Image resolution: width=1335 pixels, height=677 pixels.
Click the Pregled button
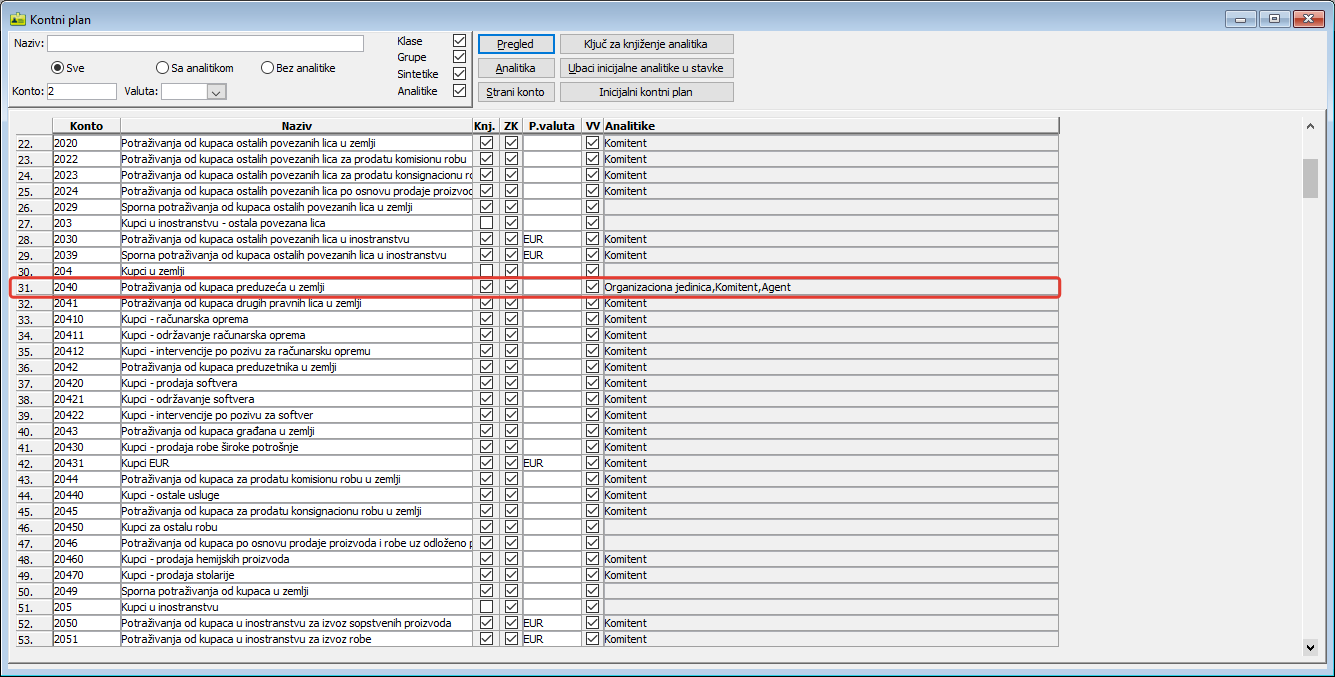pyautogui.click(x=515, y=44)
